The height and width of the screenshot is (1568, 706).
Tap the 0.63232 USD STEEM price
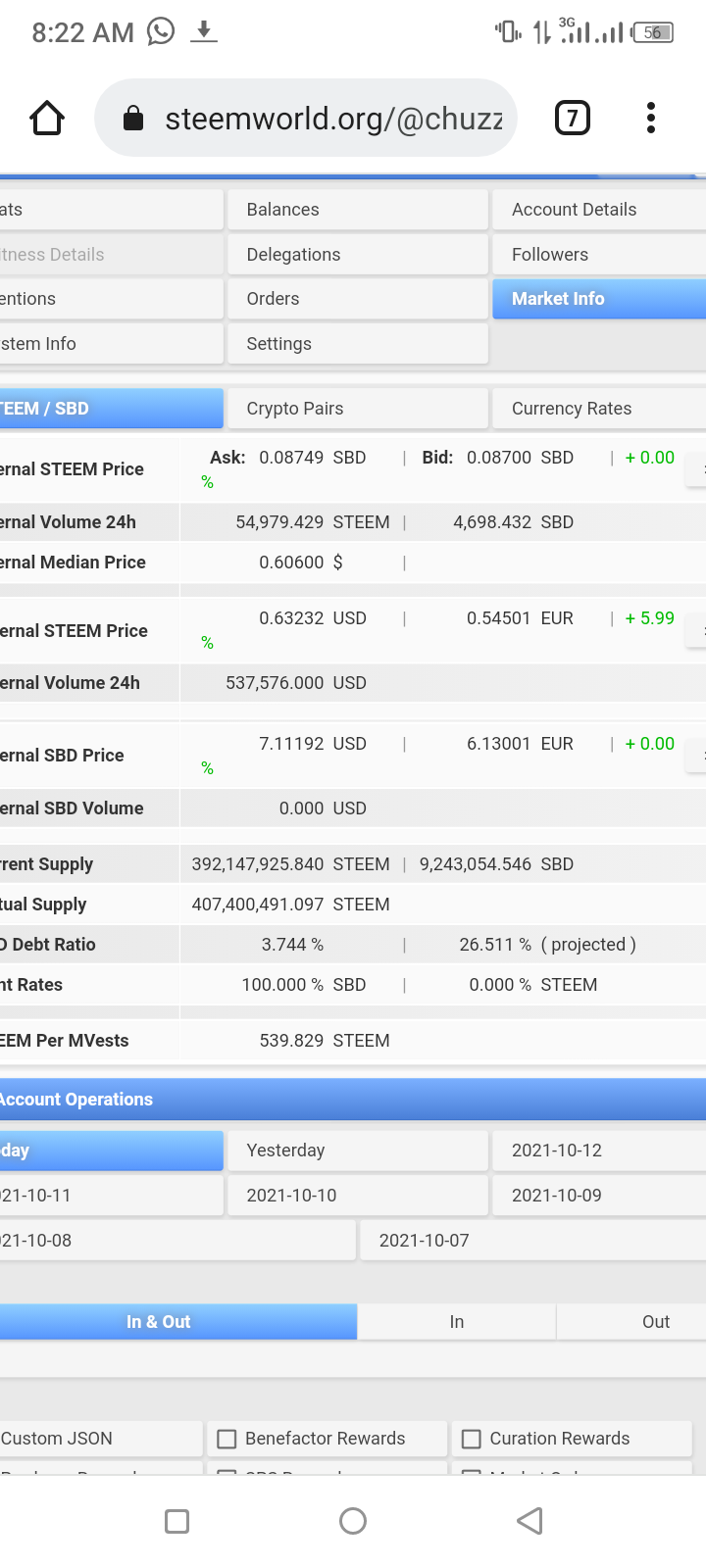point(313,618)
